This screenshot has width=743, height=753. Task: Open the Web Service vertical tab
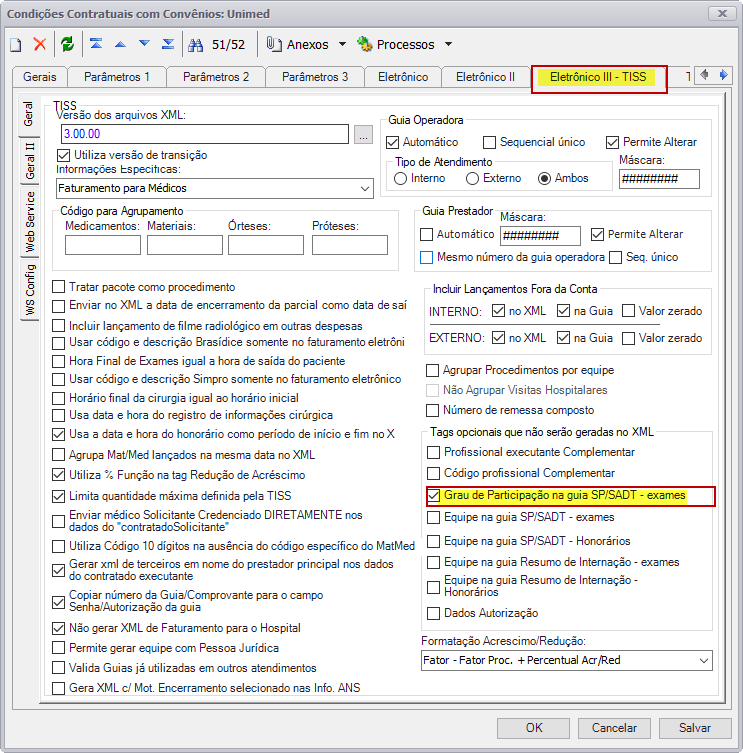[x=30, y=222]
